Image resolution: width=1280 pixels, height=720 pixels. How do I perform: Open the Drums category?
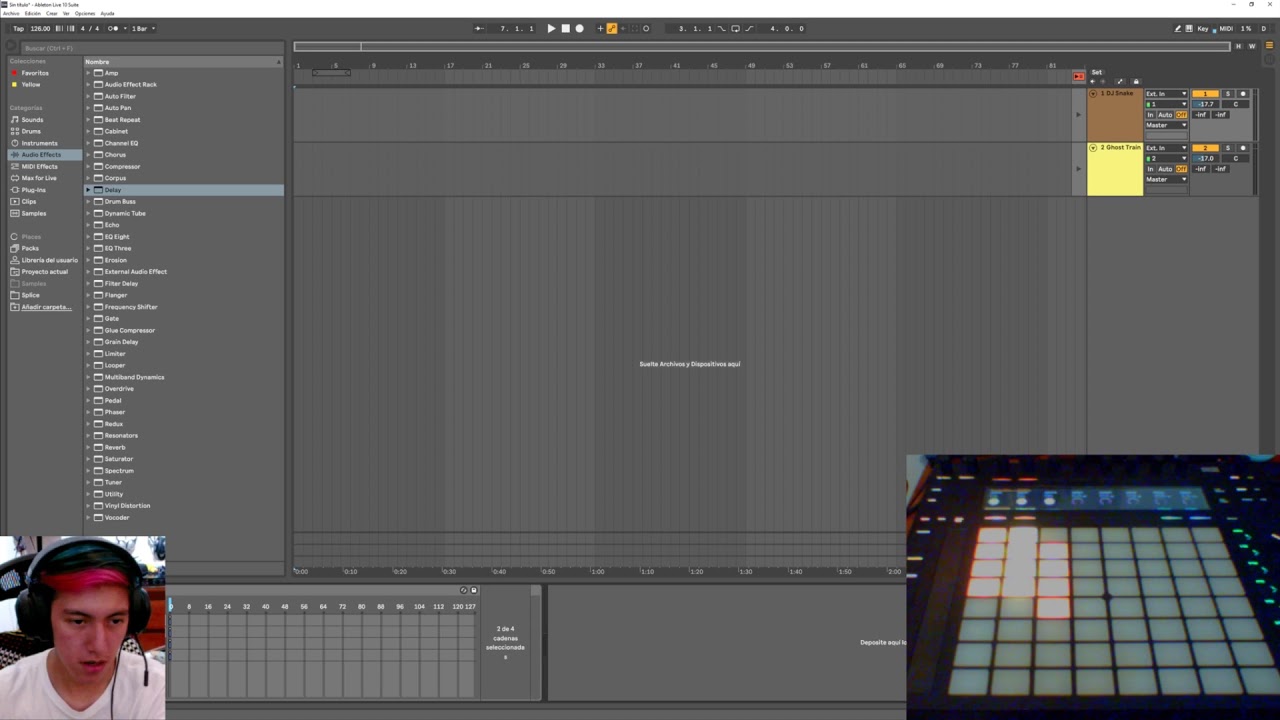point(31,131)
